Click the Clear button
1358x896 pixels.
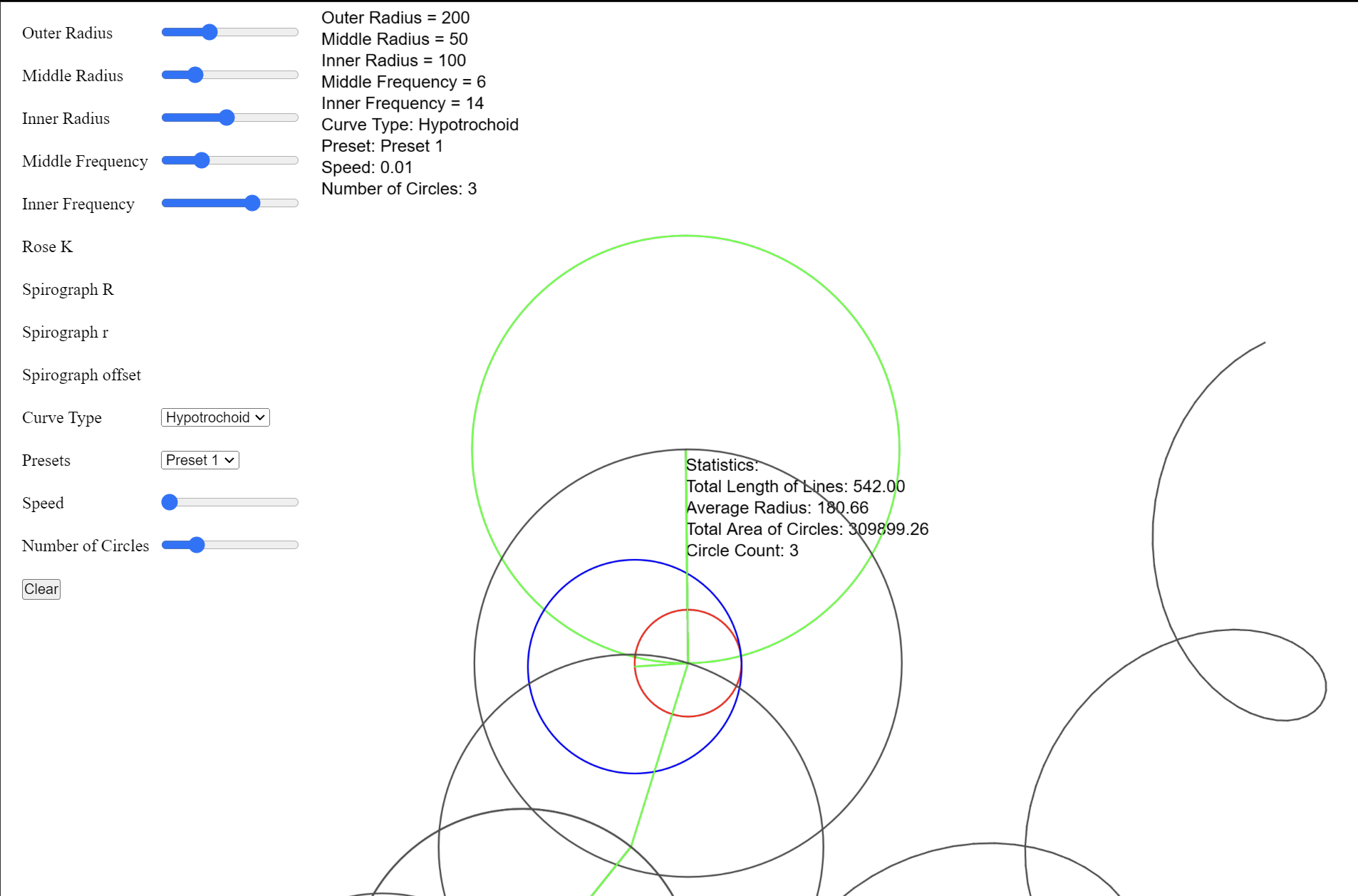pyautogui.click(x=41, y=589)
